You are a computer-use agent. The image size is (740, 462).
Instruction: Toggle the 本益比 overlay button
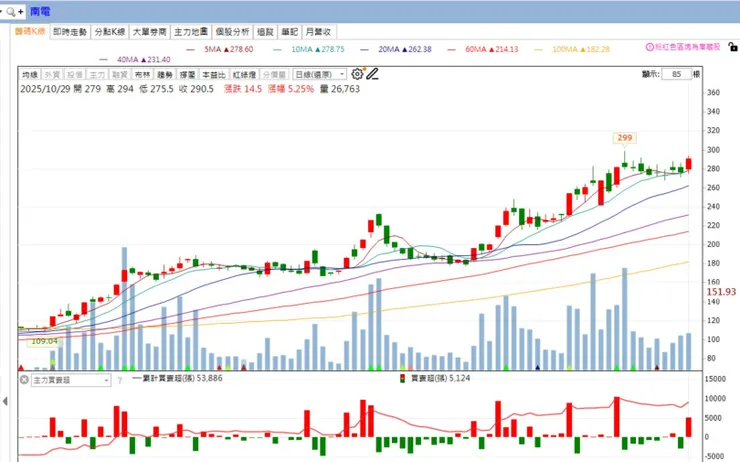pos(214,75)
